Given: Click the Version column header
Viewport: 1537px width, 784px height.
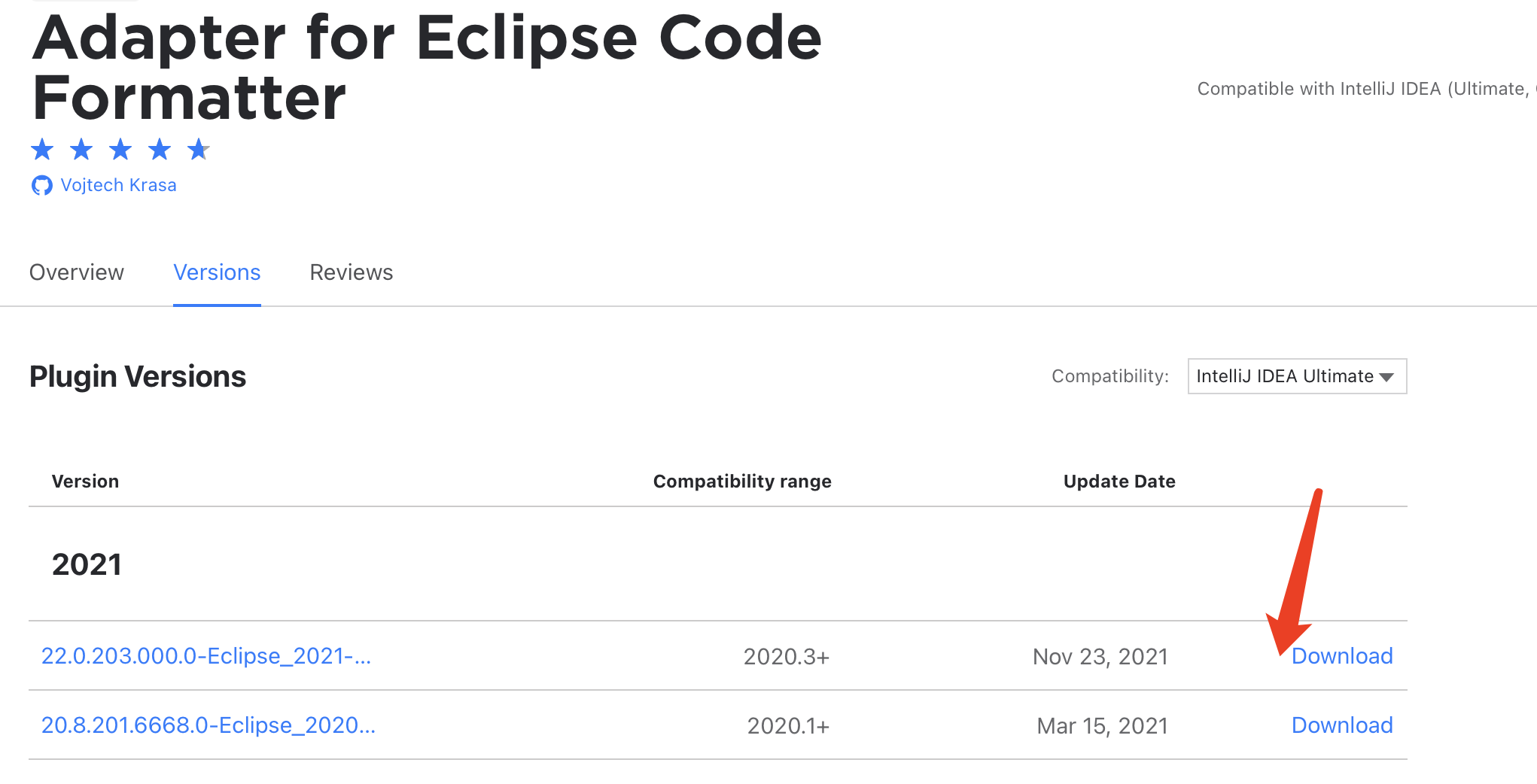Looking at the screenshot, I should pos(86,481).
